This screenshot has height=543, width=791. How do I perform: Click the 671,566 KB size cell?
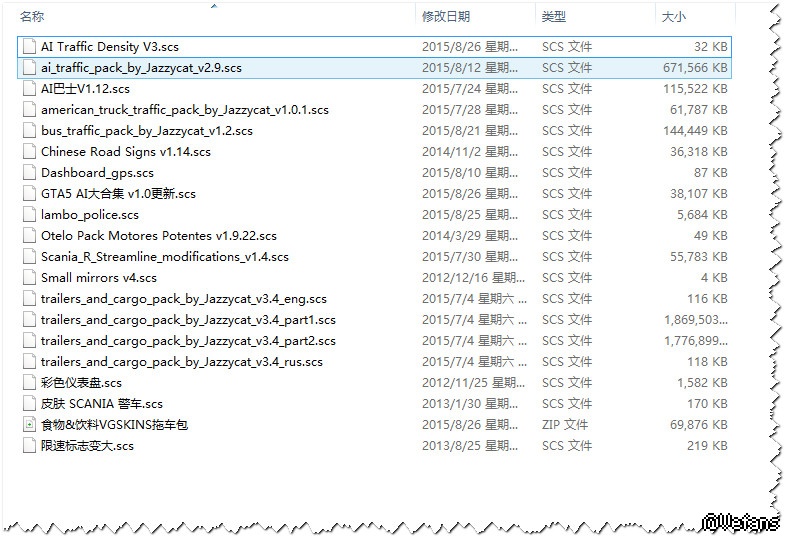[695, 68]
